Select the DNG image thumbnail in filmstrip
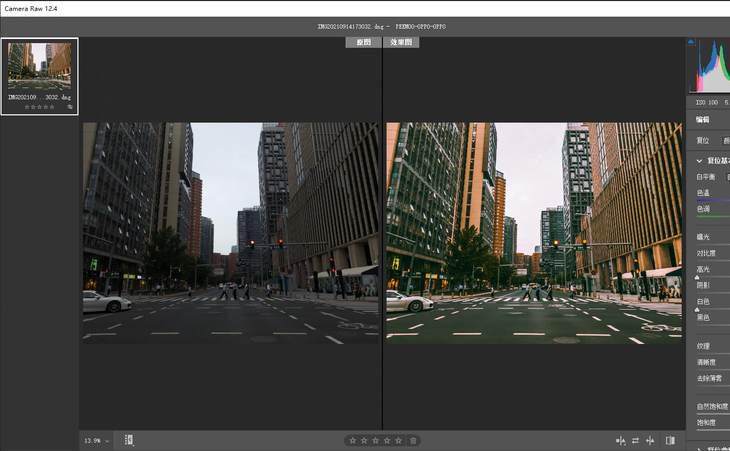The height and width of the screenshot is (451, 730). pyautogui.click(x=40, y=68)
